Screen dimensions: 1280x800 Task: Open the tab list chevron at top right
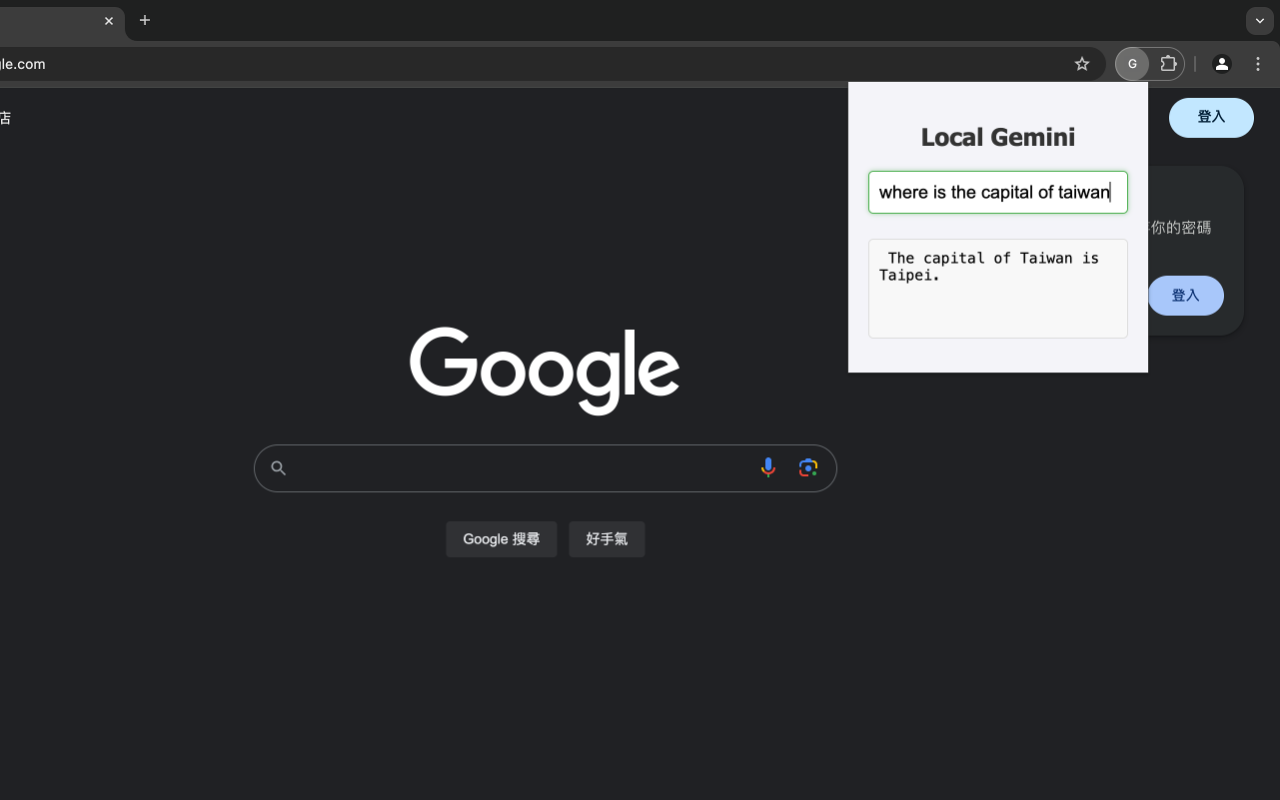[x=1259, y=20]
